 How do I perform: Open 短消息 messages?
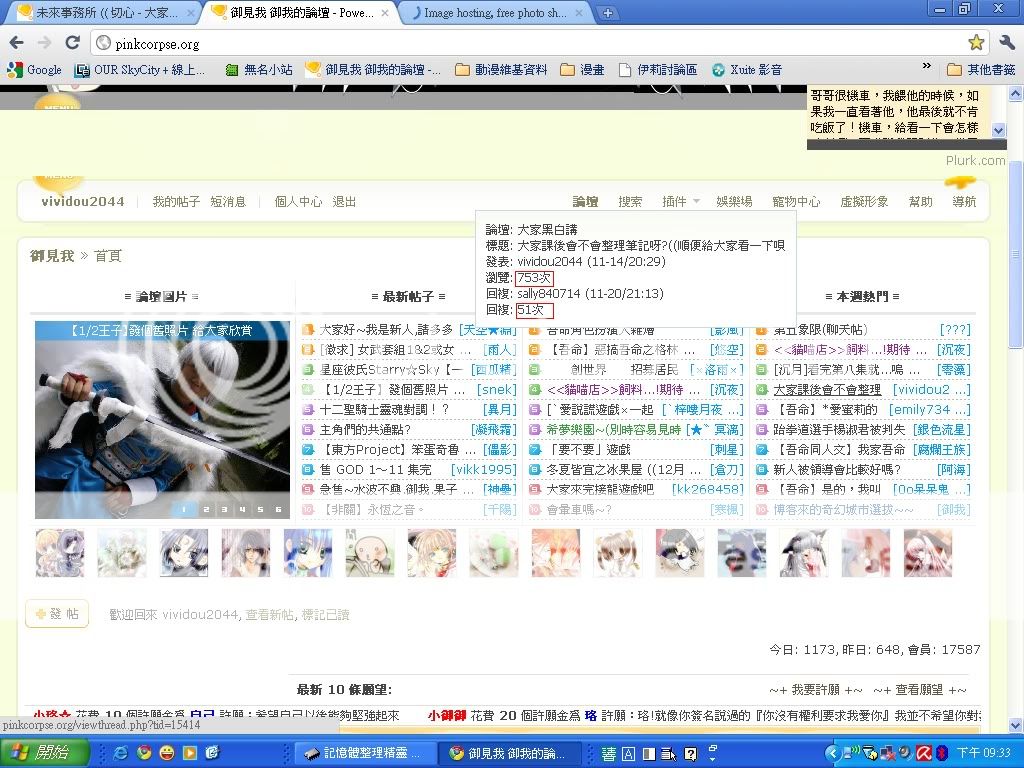coord(227,201)
